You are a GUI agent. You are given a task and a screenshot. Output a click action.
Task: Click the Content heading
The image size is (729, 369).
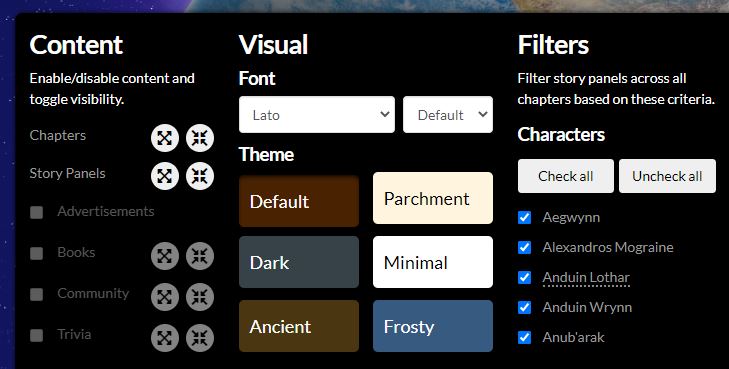pyautogui.click(x=76, y=45)
